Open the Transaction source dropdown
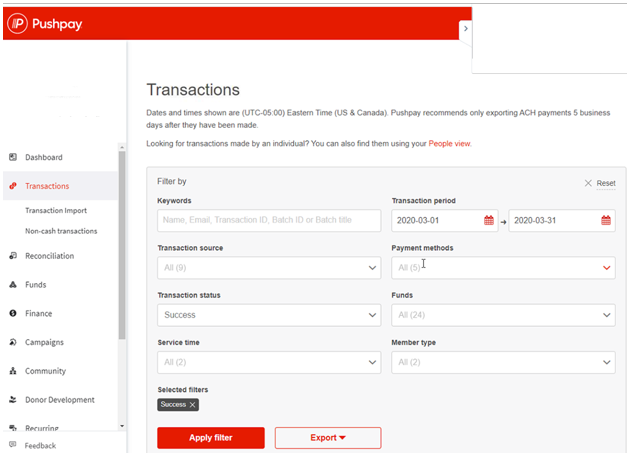The image size is (633, 461). pos(269,268)
